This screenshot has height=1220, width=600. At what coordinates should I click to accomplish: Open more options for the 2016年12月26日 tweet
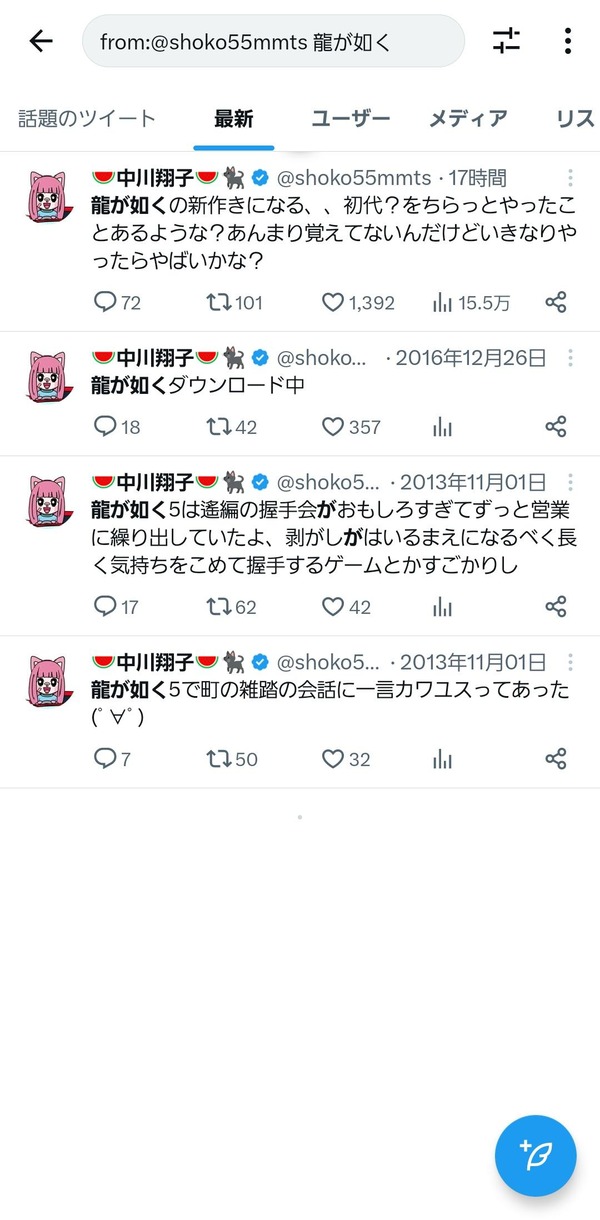pos(570,357)
